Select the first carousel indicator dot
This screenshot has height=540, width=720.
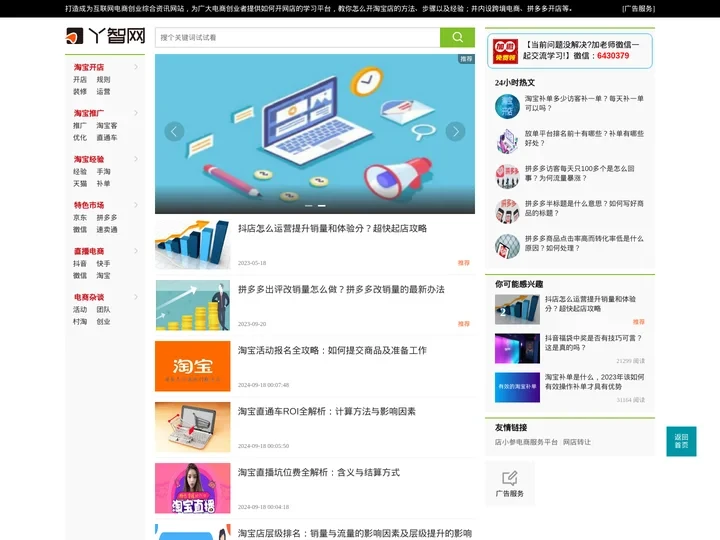pyautogui.click(x=309, y=206)
